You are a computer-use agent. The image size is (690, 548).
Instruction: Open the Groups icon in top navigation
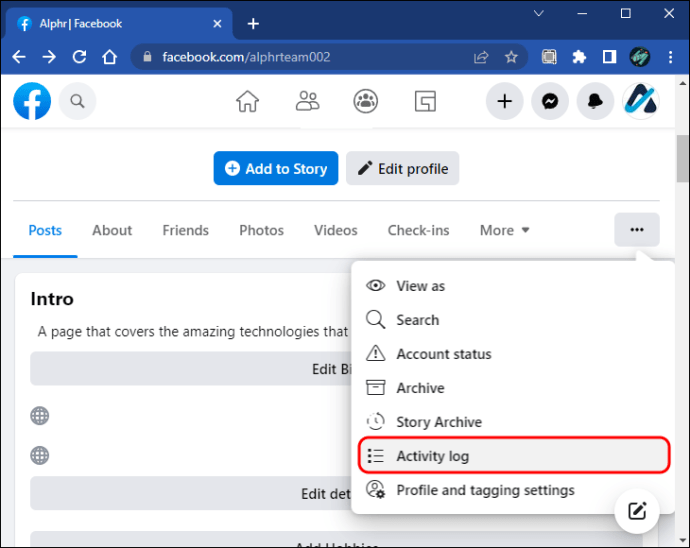(366, 101)
